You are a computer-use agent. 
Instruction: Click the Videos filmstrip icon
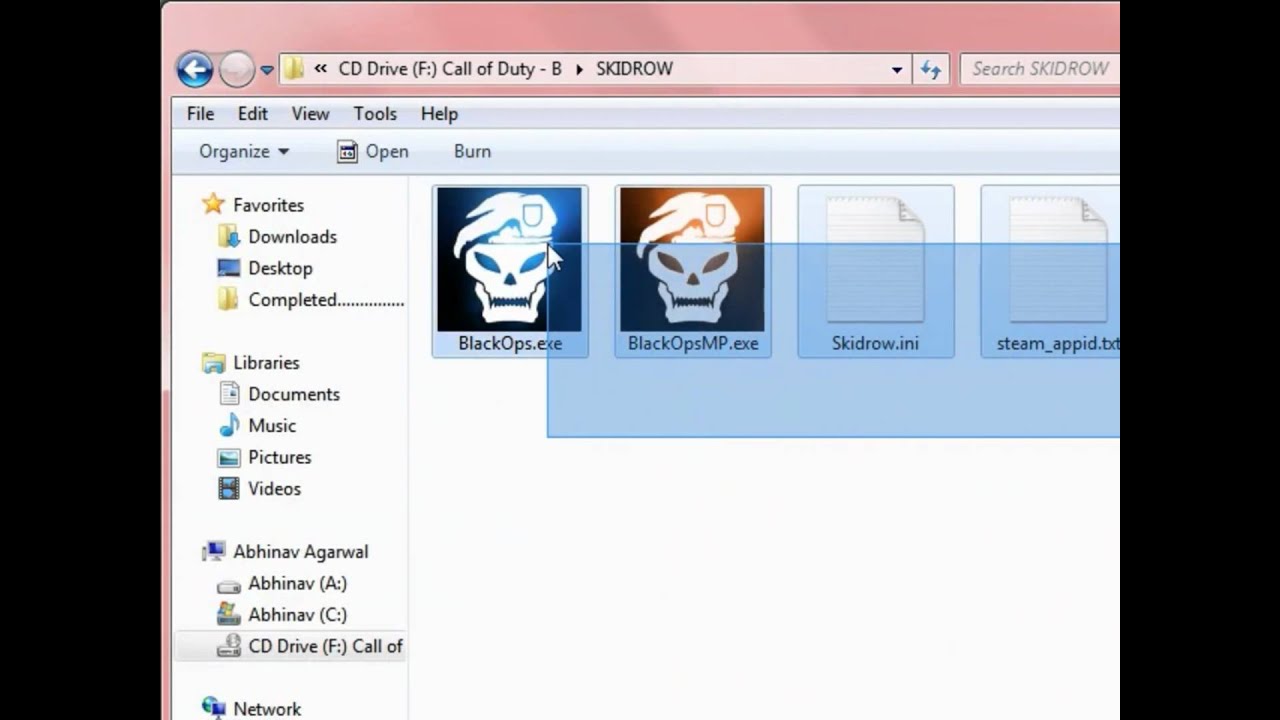(229, 488)
